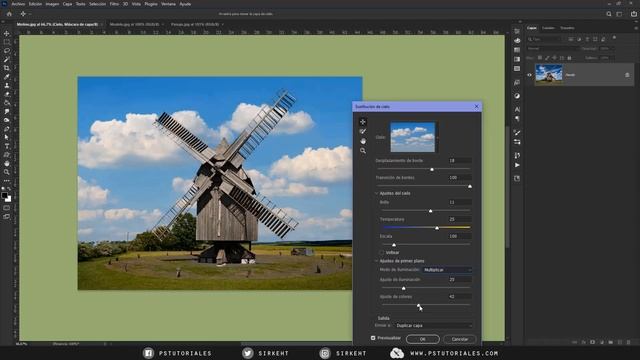Image resolution: width=640 pixels, height=360 pixels.
Task: Open the Ventana menu
Action: (x=168, y=4)
